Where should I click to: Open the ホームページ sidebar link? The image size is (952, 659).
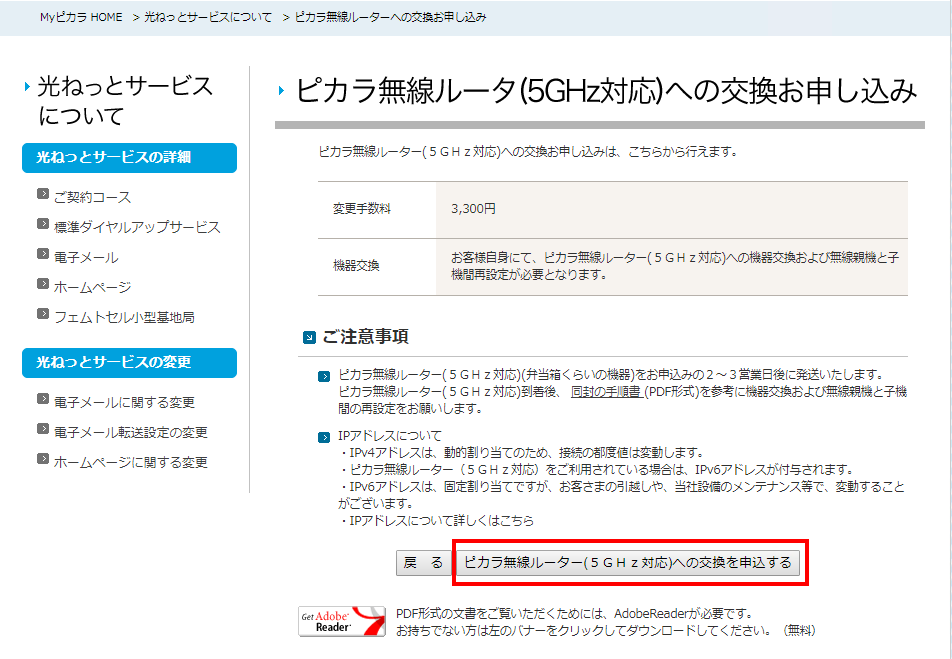92,287
